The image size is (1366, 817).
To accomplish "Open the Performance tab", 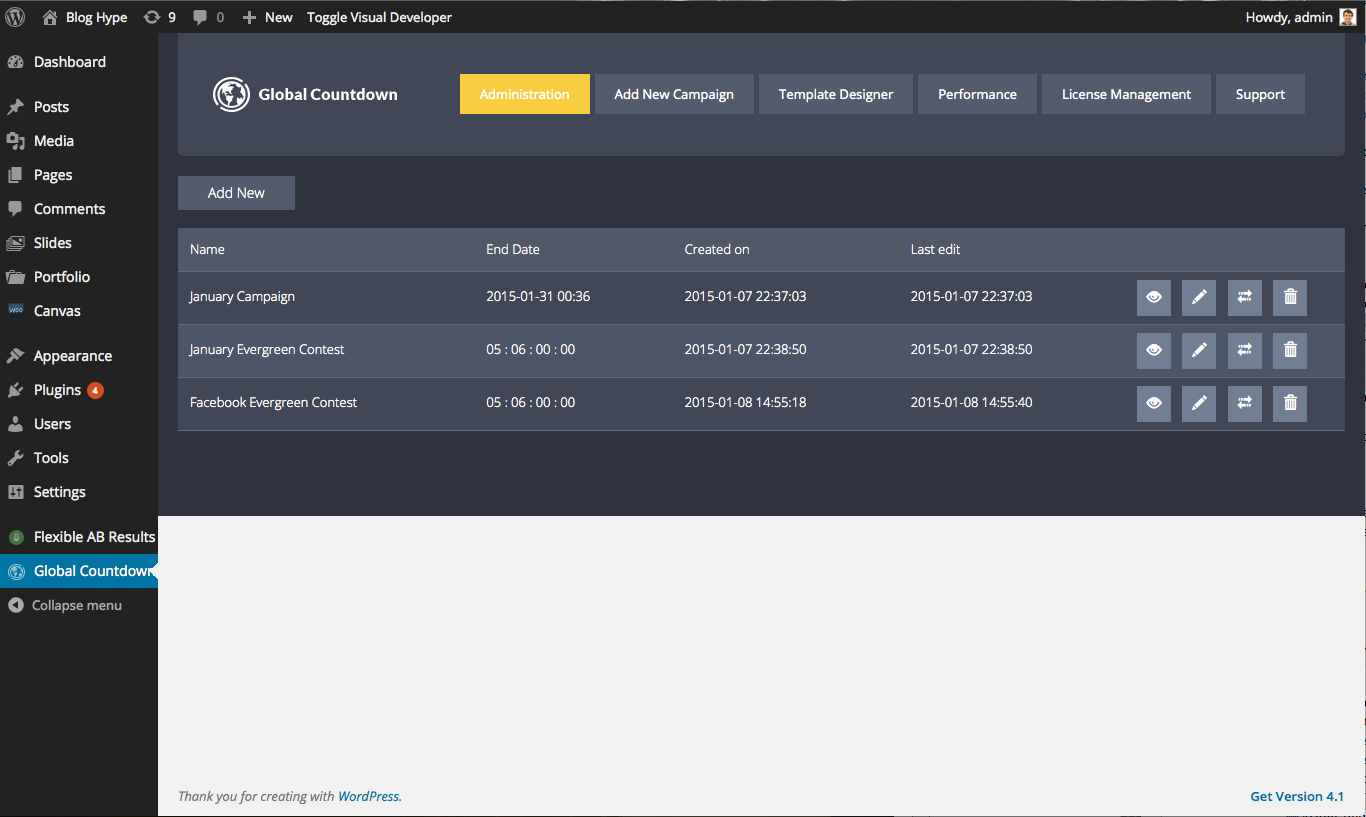I will (x=977, y=94).
